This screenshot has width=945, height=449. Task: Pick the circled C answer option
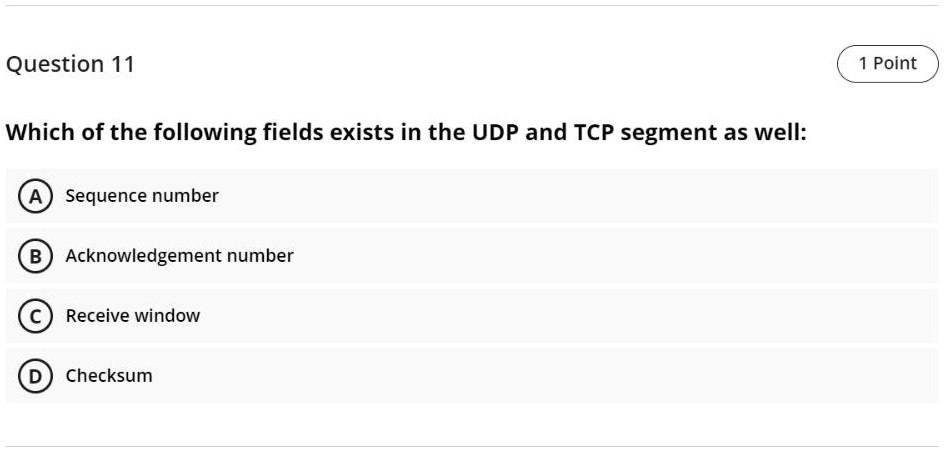(36, 316)
